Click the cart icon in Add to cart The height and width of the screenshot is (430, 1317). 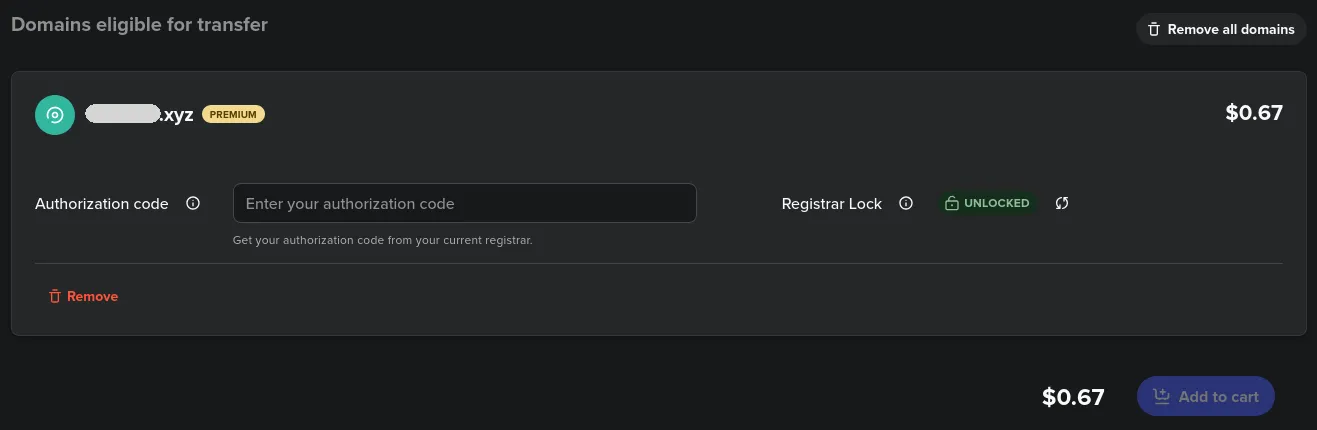[x=1161, y=396]
